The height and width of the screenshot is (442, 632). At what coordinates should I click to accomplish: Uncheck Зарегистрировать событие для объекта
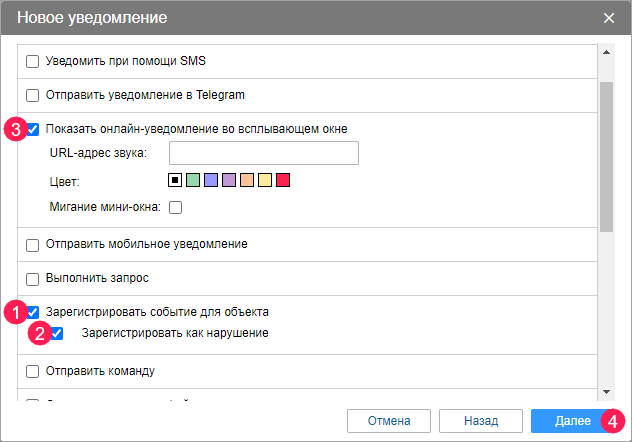point(33,312)
